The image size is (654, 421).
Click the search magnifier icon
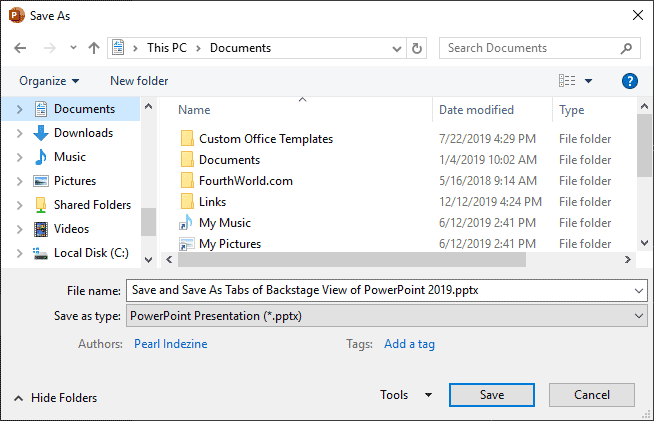tap(626, 48)
